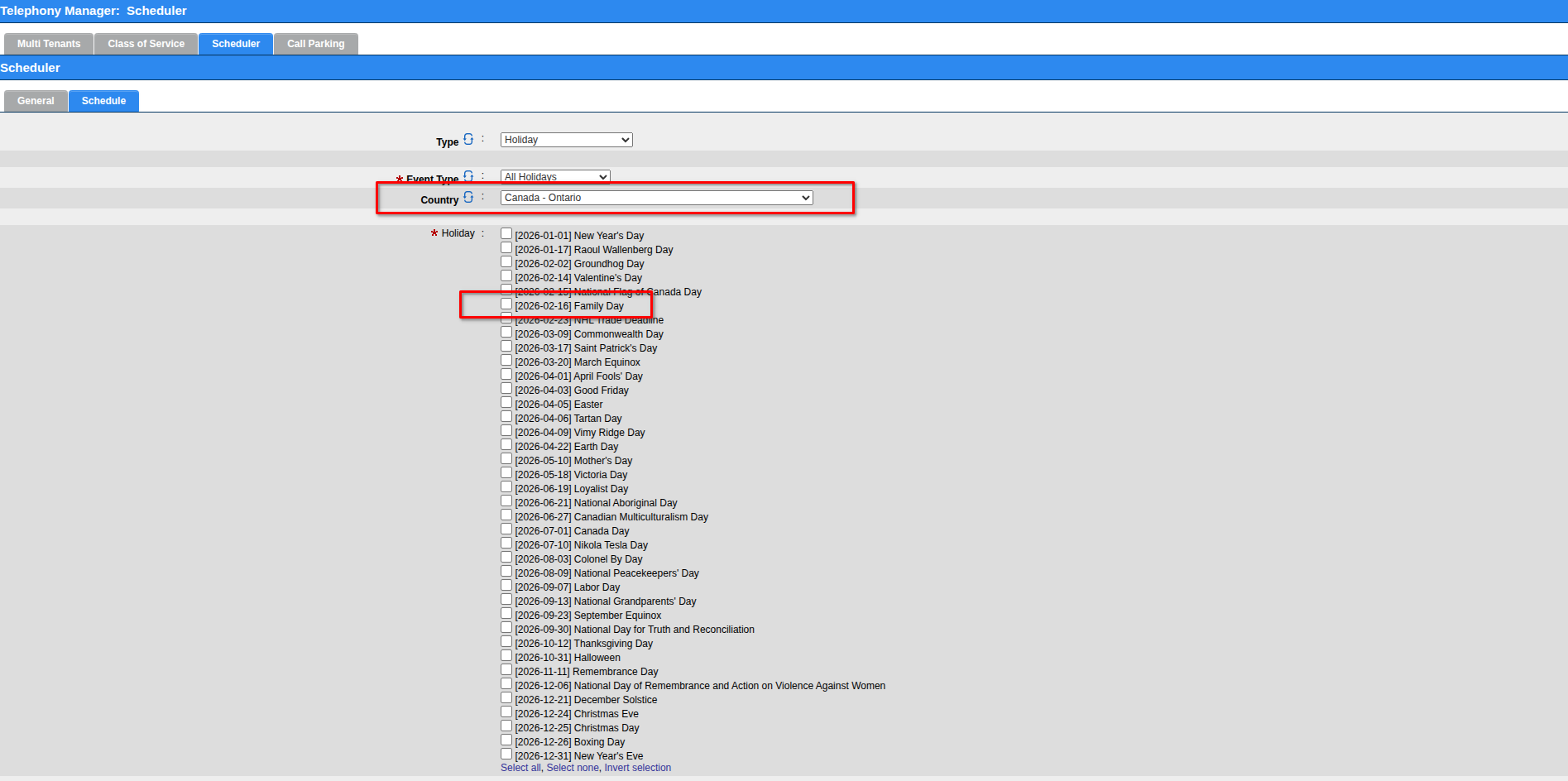Image resolution: width=1568 pixels, height=781 pixels.
Task: Enable the Christmas Day checkbox
Action: click(506, 726)
